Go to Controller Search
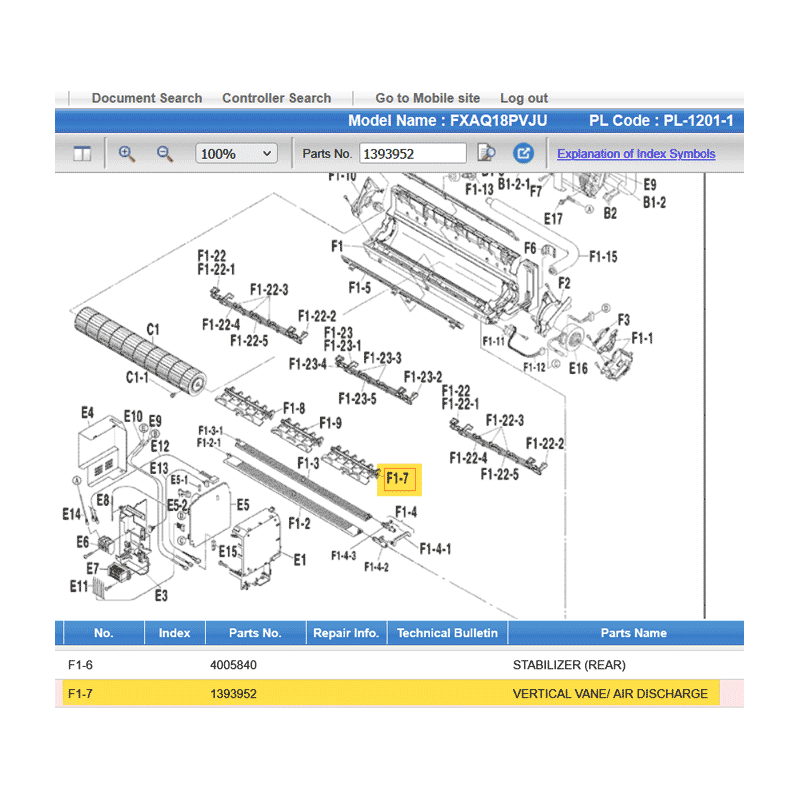Screen dimensions: 800x800 pyautogui.click(x=276, y=98)
